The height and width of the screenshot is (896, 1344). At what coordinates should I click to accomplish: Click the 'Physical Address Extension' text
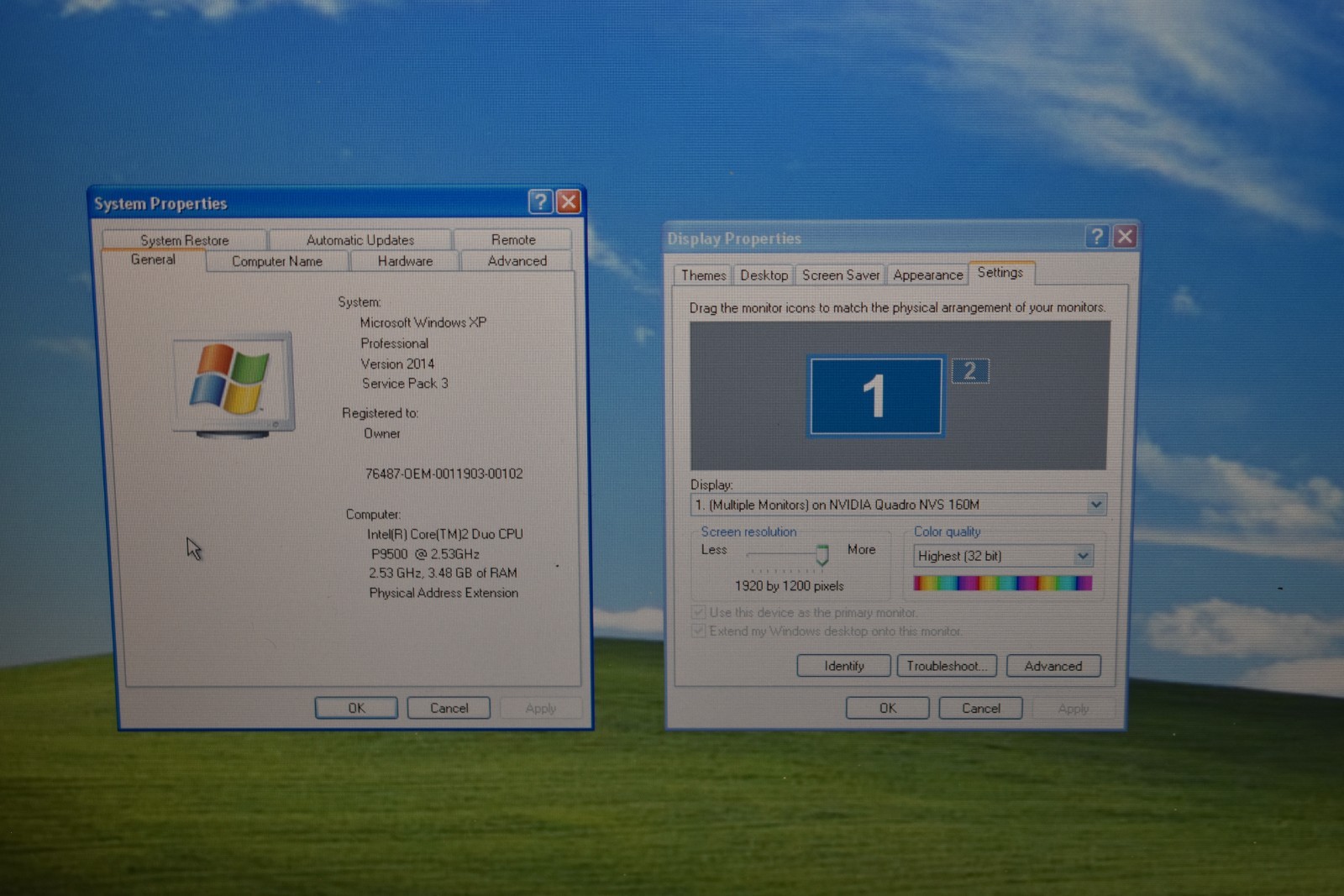tap(444, 593)
